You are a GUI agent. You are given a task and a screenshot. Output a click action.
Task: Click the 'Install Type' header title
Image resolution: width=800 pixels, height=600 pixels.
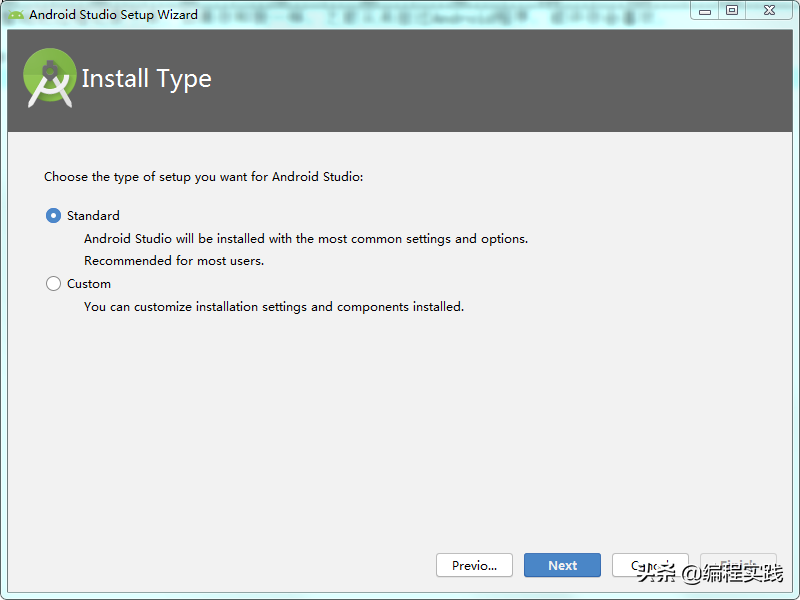pos(146,79)
